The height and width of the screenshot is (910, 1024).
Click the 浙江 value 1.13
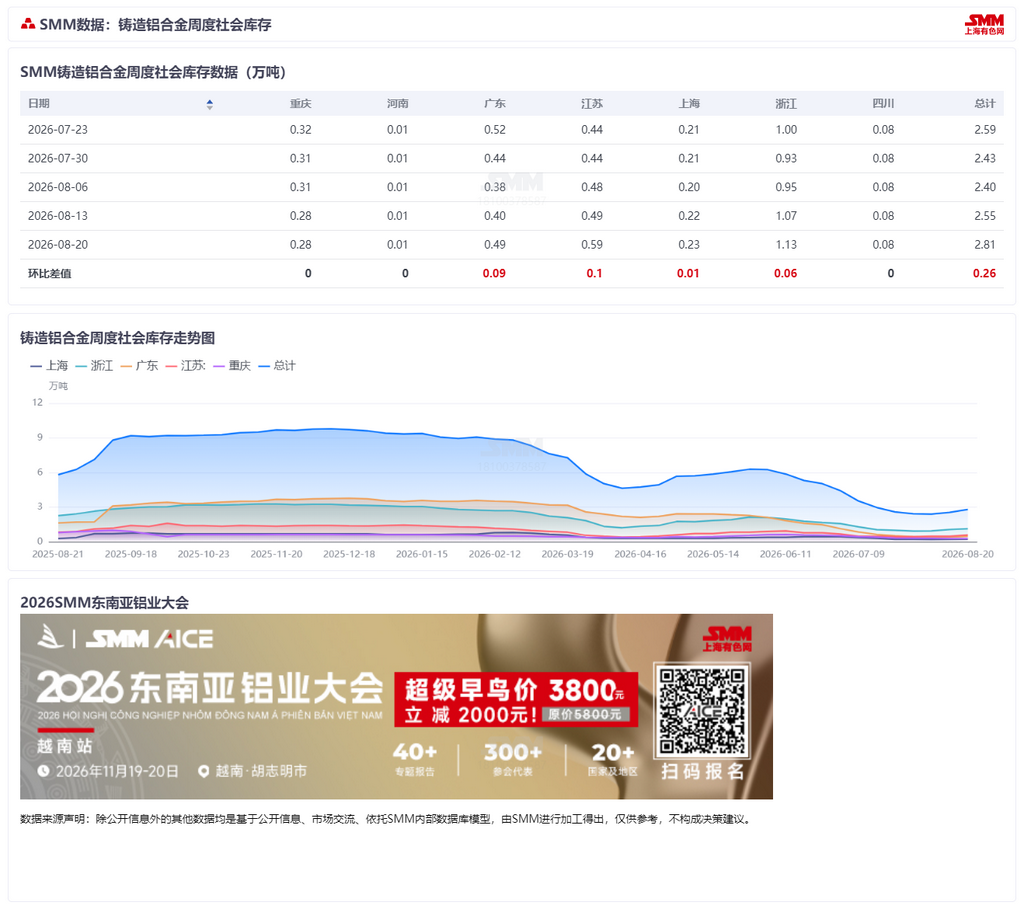[x=786, y=244]
